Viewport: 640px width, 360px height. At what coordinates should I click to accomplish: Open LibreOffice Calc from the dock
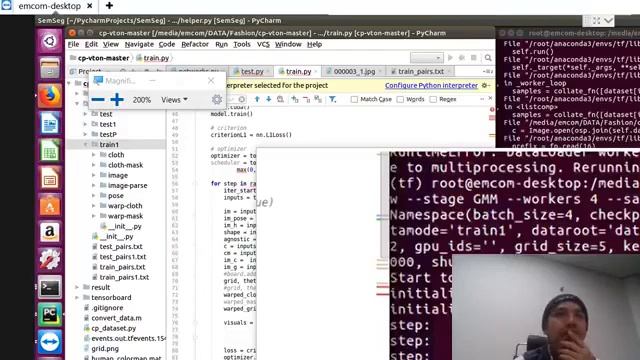click(50, 150)
